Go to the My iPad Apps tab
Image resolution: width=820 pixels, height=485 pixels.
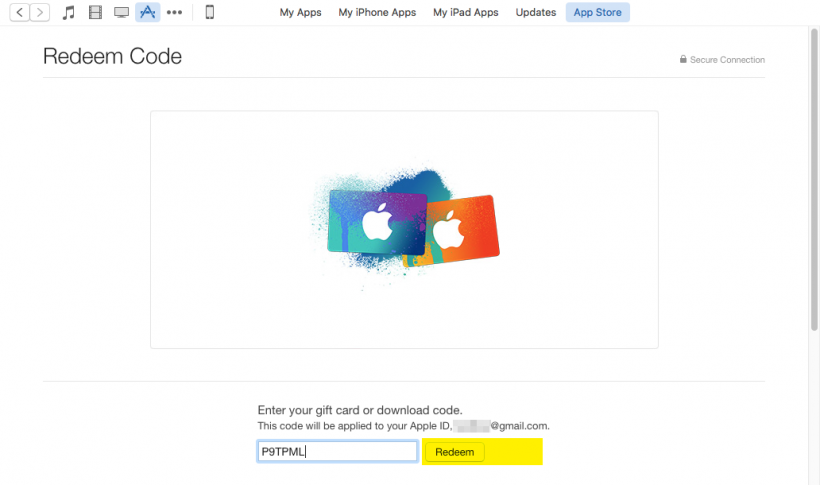(465, 13)
